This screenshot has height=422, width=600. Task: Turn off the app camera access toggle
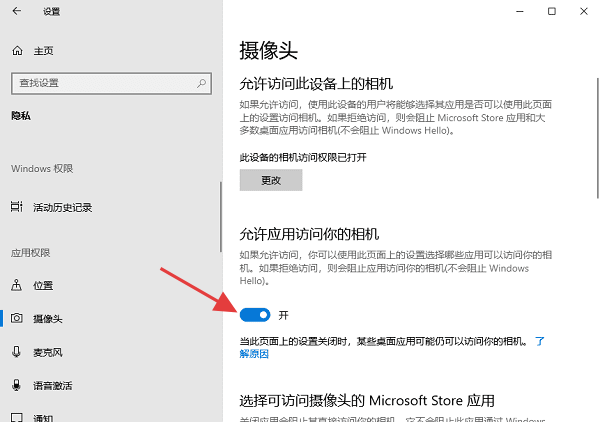(x=255, y=314)
